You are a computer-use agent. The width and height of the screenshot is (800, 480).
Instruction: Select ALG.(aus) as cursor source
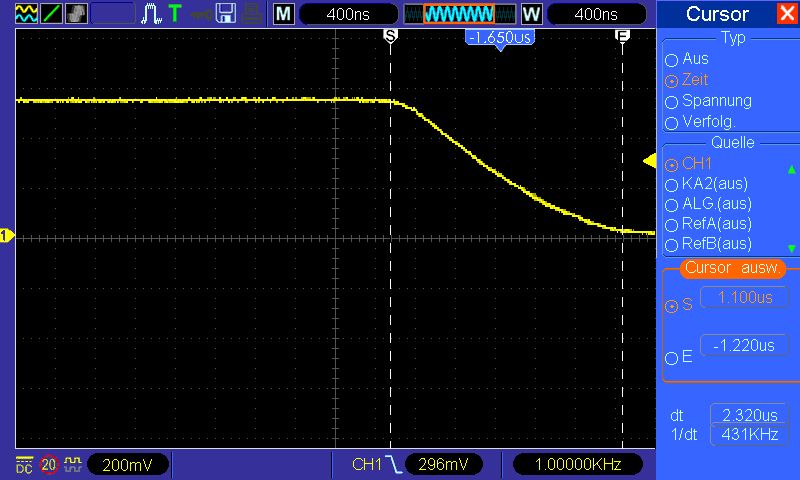click(x=708, y=204)
